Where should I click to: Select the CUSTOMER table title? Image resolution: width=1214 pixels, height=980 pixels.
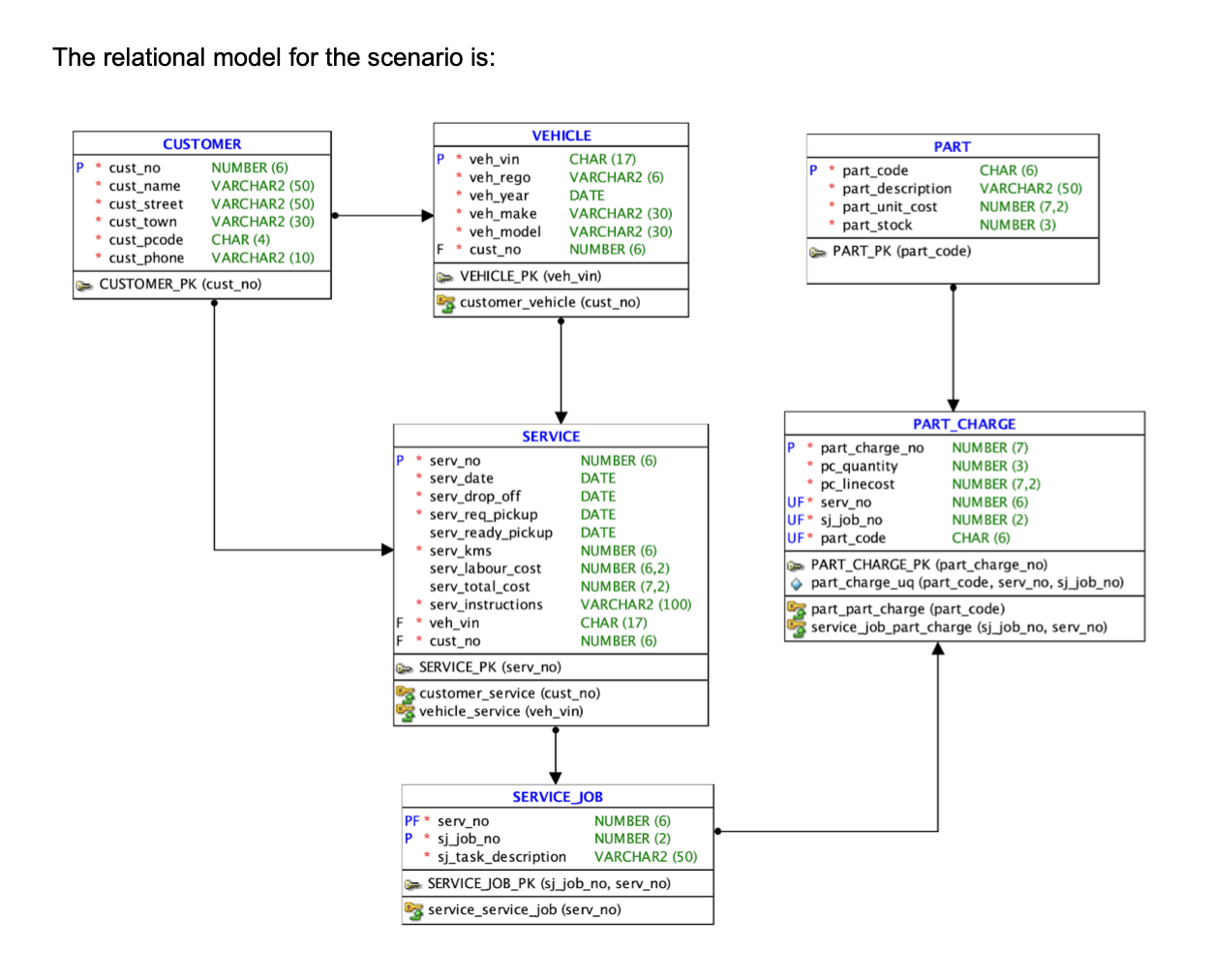pos(202,144)
